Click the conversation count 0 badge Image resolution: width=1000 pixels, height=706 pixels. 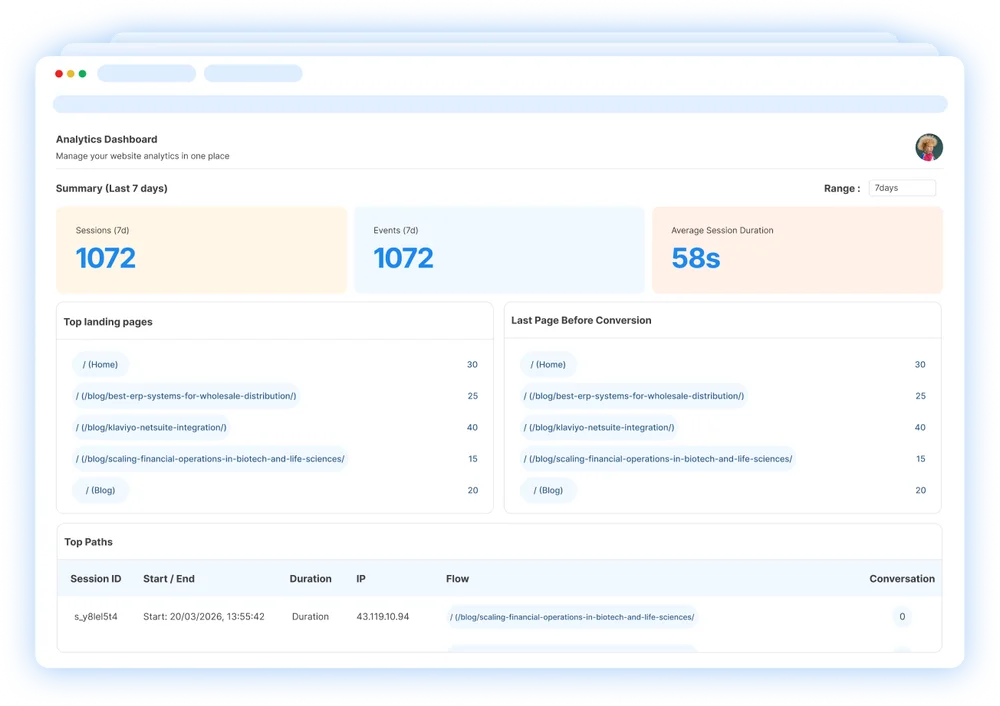click(902, 617)
